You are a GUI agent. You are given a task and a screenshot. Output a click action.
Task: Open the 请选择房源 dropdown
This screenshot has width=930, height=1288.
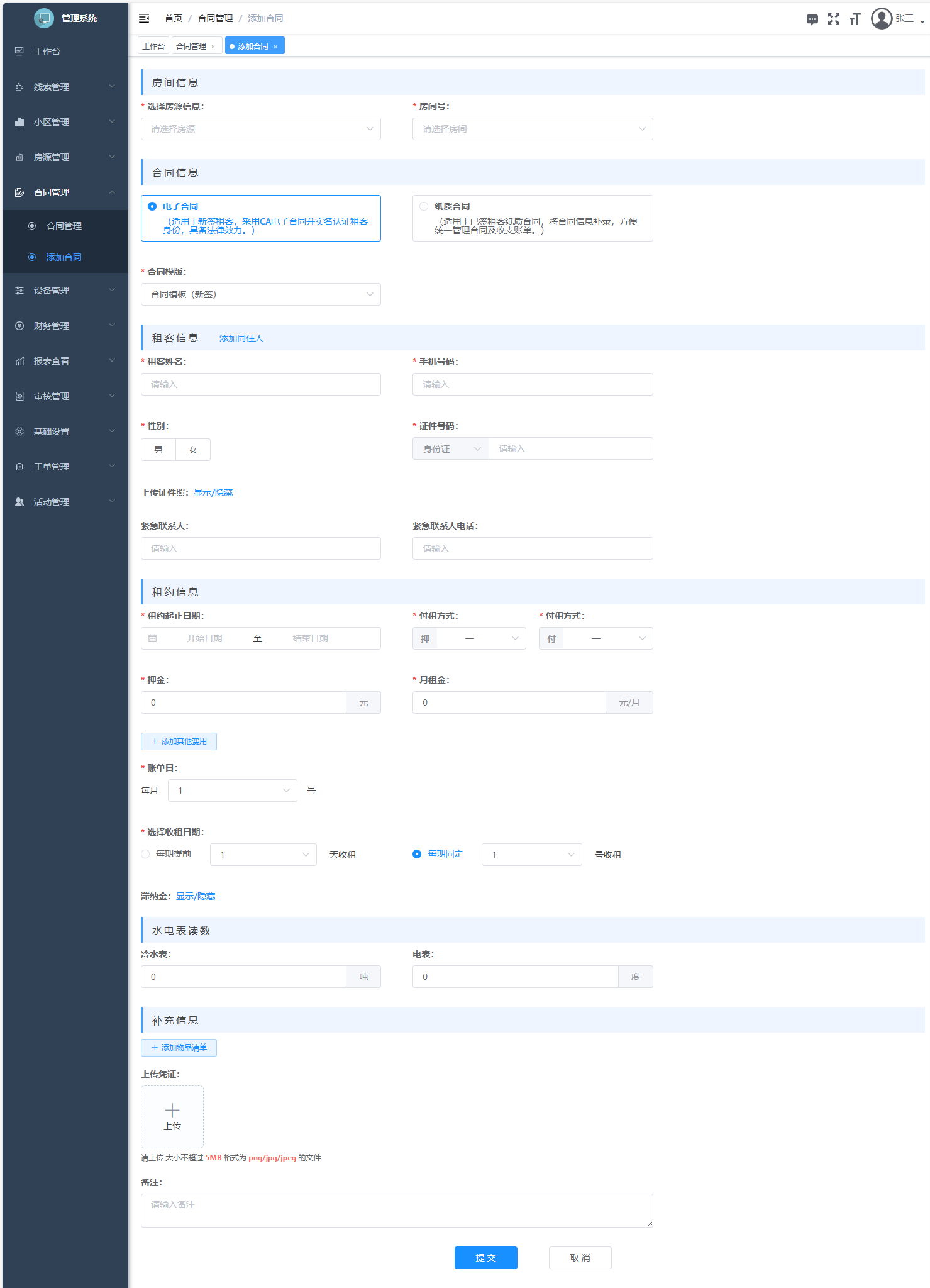coord(260,129)
